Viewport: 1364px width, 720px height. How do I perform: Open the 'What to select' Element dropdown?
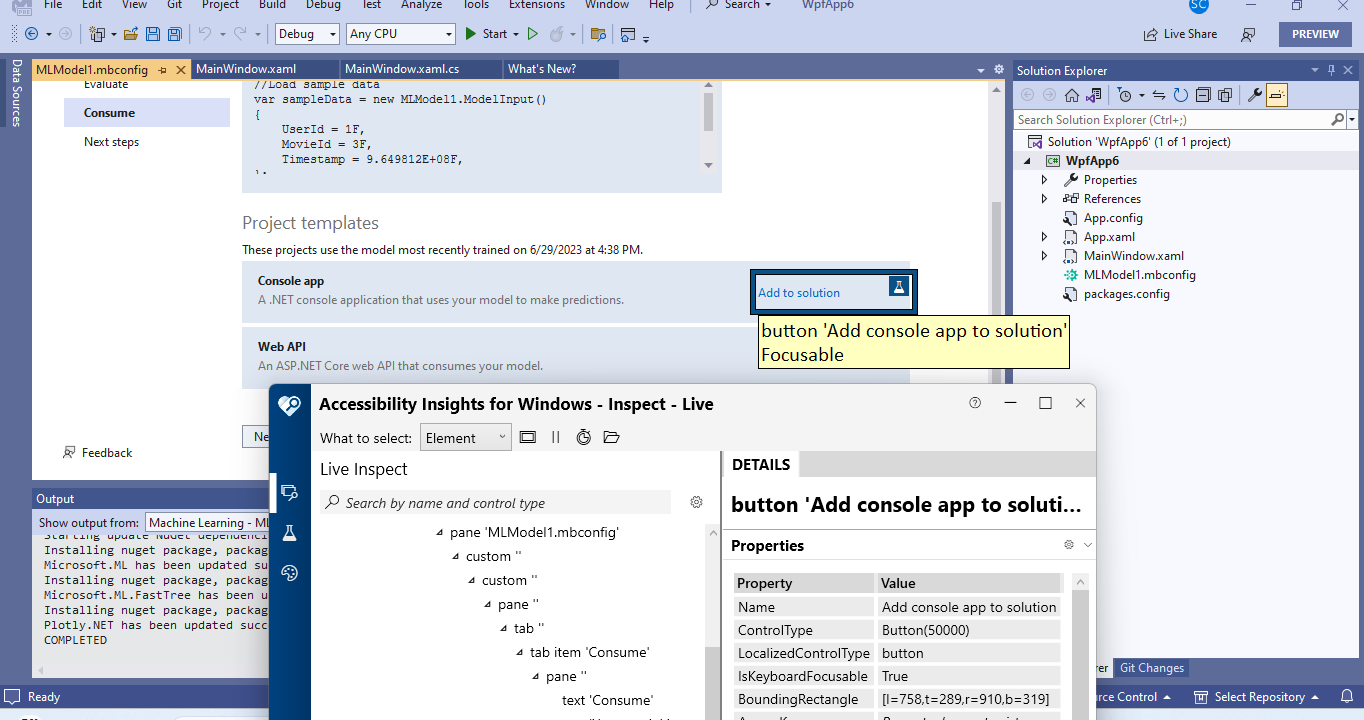(x=465, y=437)
